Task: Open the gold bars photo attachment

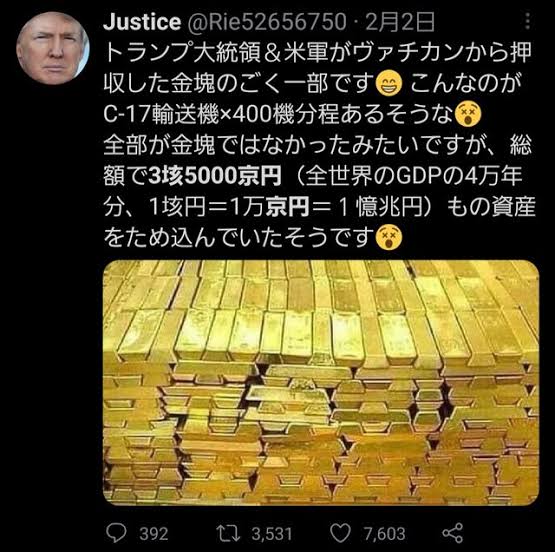Action: pyautogui.click(x=321, y=383)
